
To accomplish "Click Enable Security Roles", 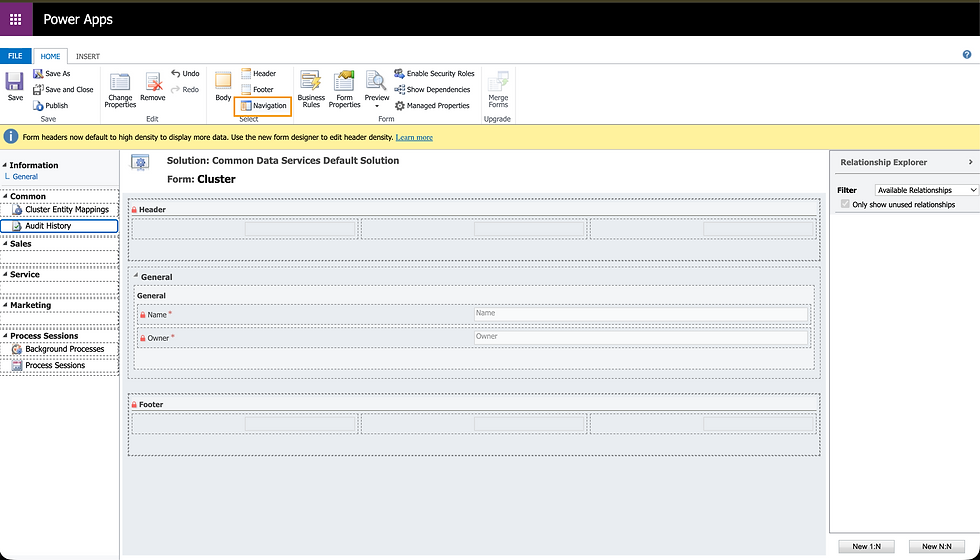I will click(434, 74).
